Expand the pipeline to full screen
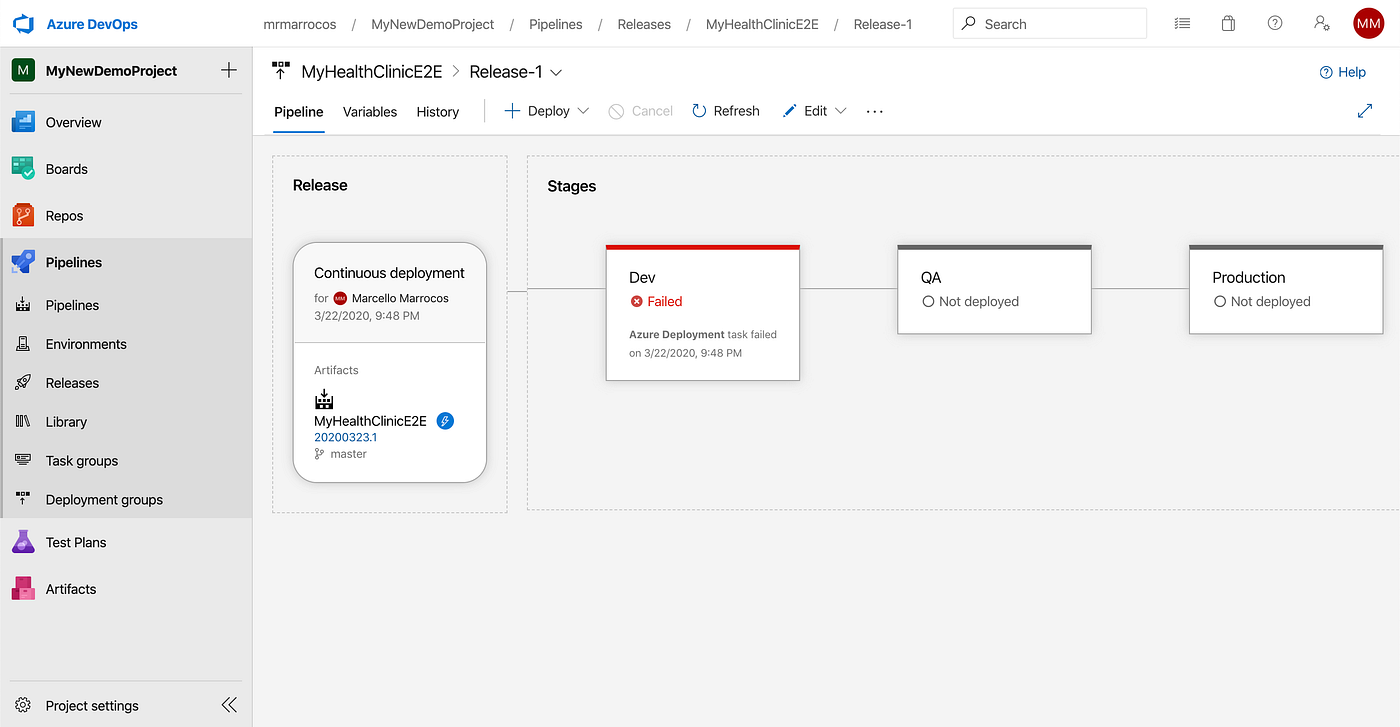 [x=1365, y=110]
